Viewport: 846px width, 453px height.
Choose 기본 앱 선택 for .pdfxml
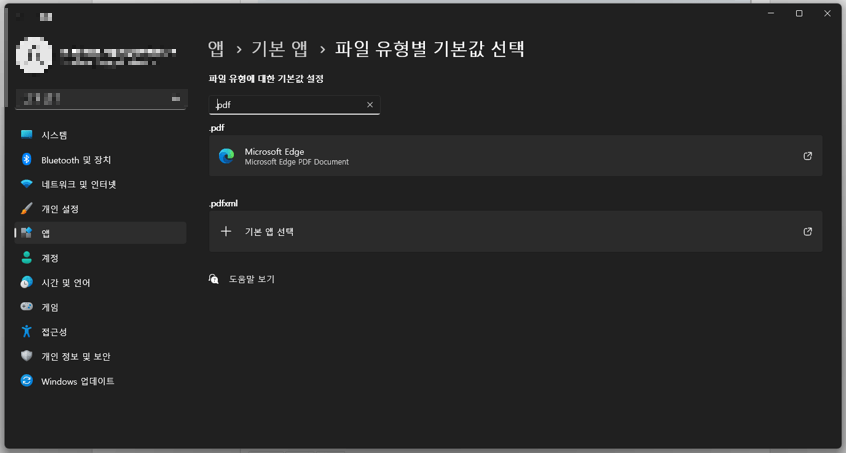tap(516, 231)
